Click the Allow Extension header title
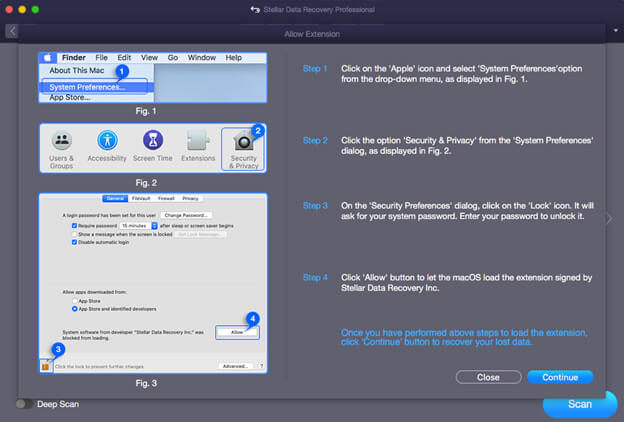Viewport: 624px width, 422px height. [312, 34]
